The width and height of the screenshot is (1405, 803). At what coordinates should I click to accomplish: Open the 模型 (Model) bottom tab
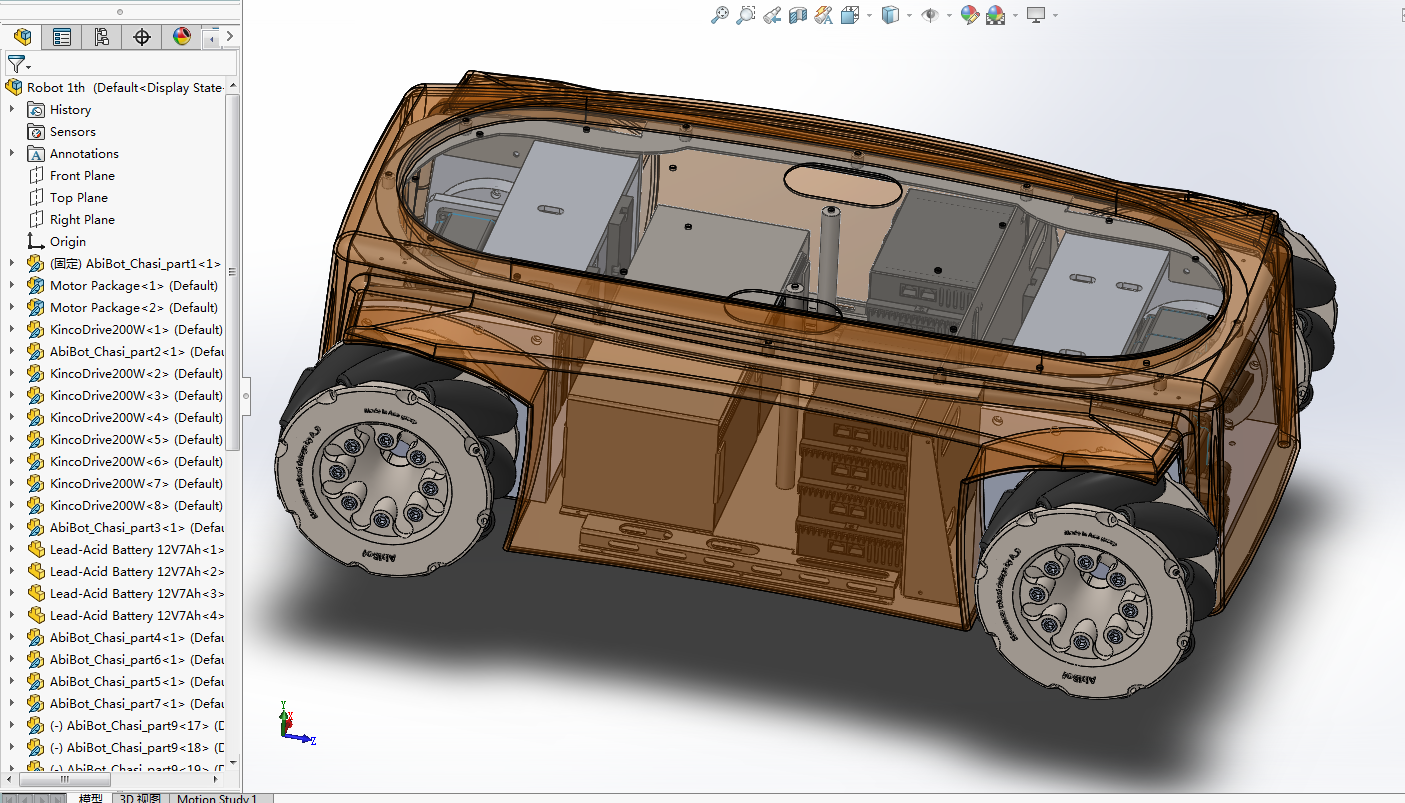pos(90,797)
